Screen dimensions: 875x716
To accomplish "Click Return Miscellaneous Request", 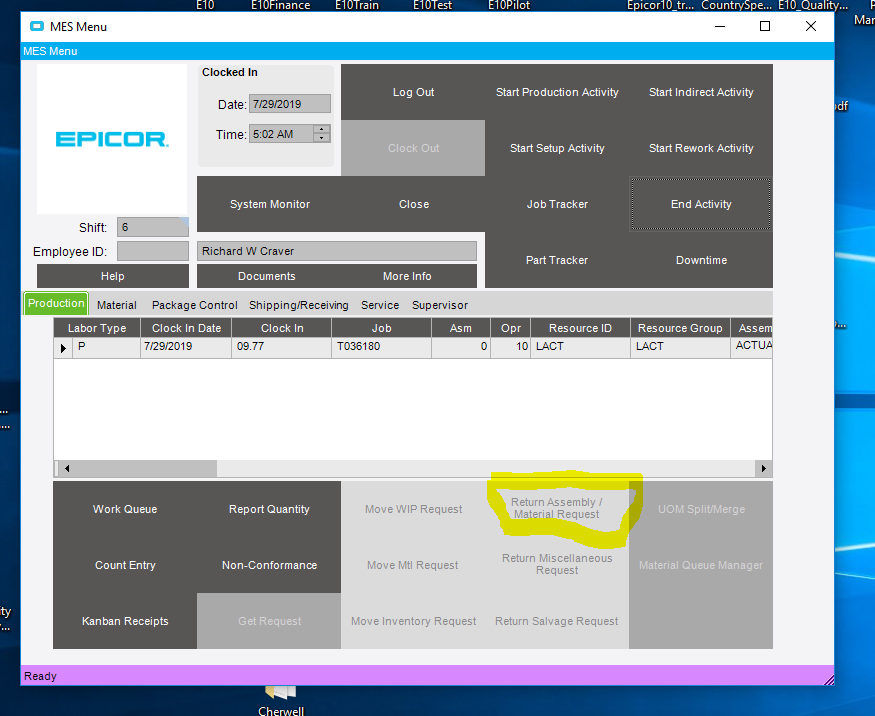I will click(557, 564).
